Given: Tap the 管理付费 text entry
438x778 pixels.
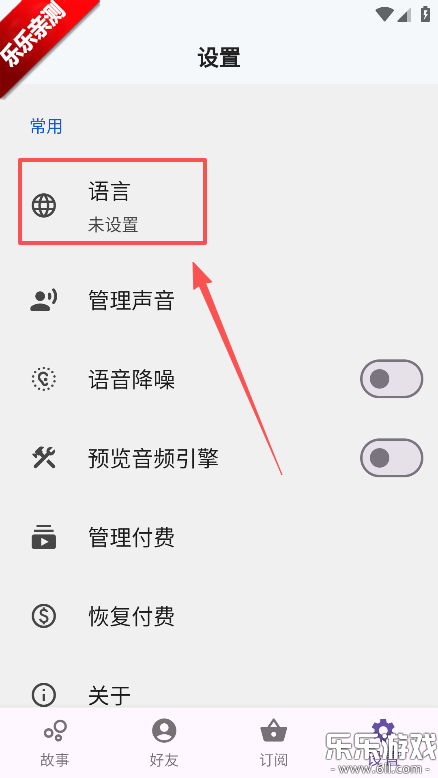Looking at the screenshot, I should click(131, 537).
